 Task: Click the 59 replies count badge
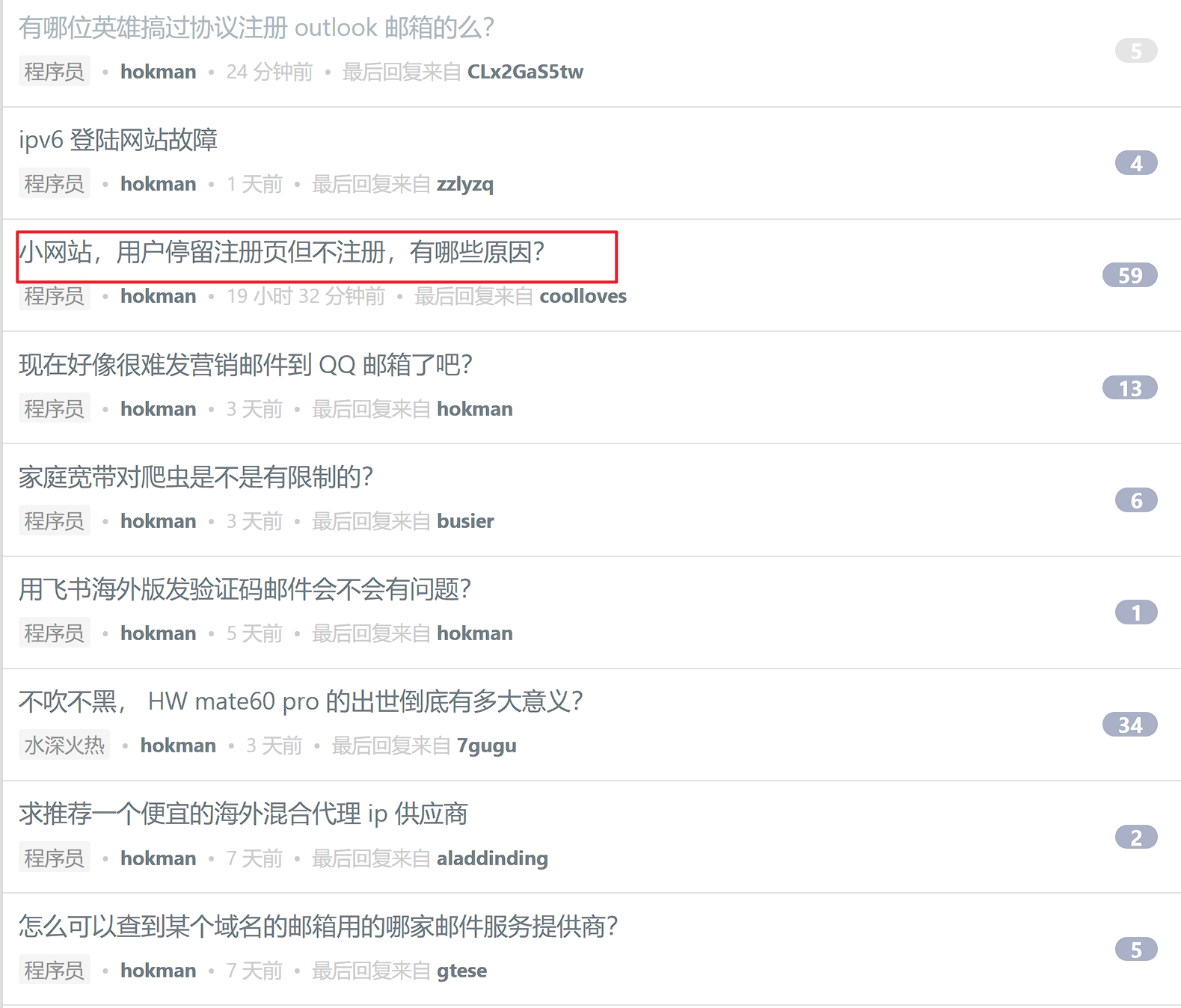coord(1129,275)
